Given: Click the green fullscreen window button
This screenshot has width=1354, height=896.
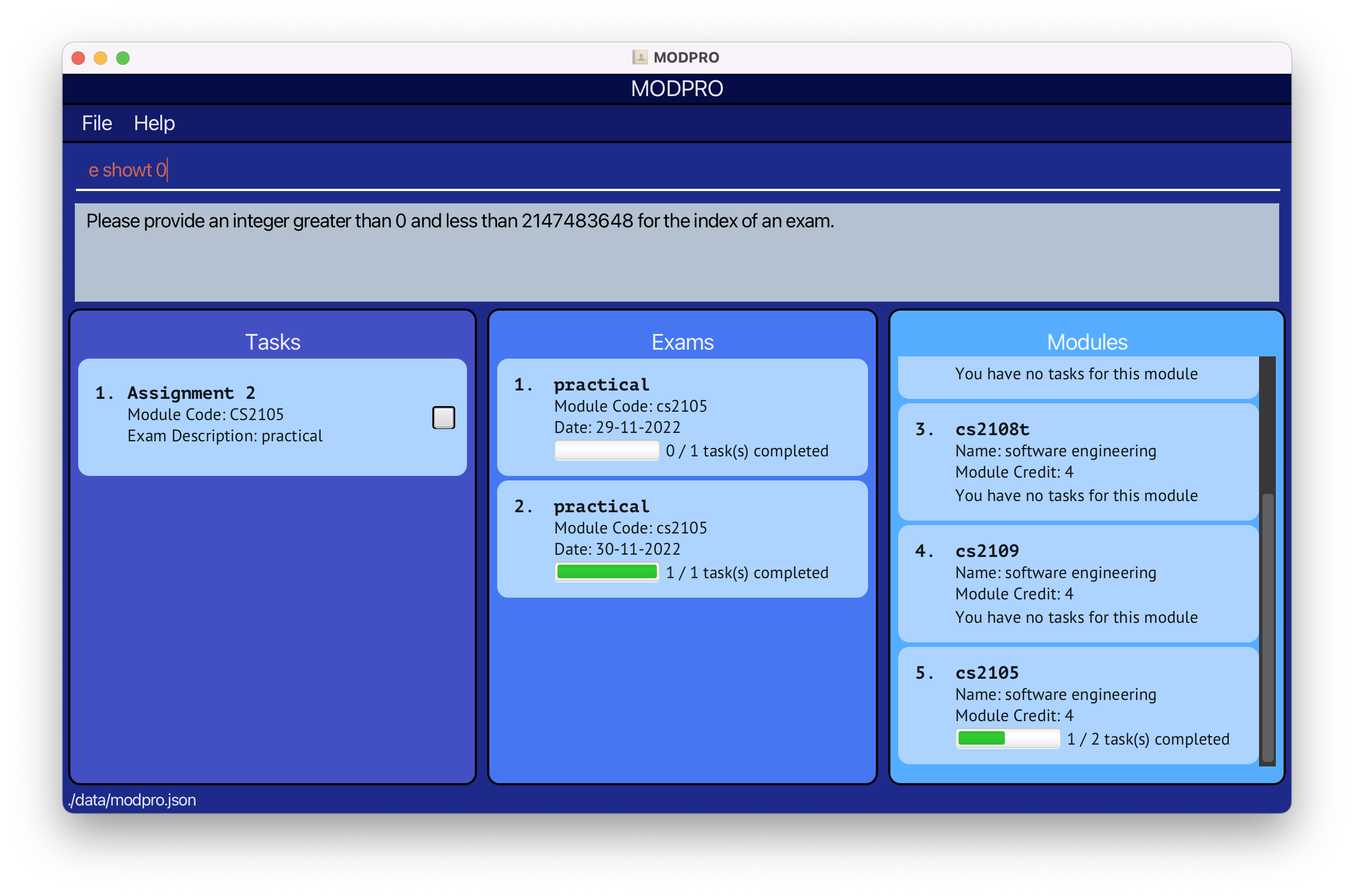Looking at the screenshot, I should (x=123, y=58).
